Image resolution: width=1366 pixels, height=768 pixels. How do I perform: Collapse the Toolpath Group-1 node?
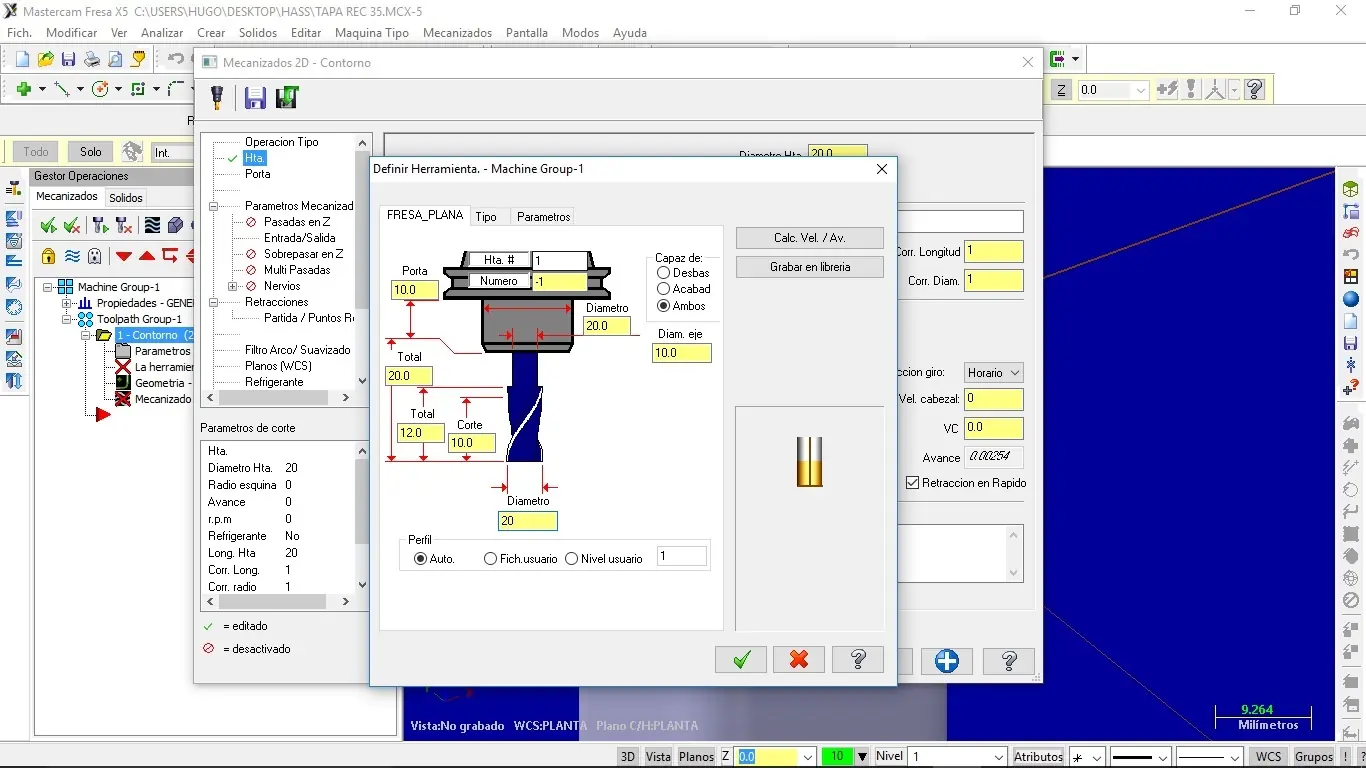67,319
